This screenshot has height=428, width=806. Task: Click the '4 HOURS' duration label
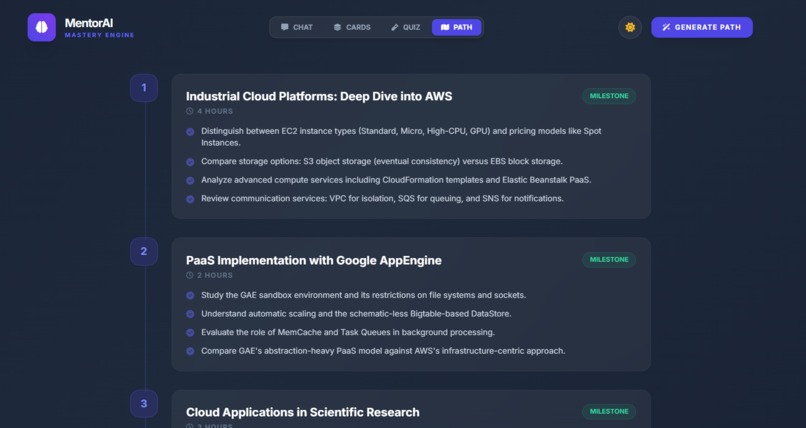tap(215, 111)
